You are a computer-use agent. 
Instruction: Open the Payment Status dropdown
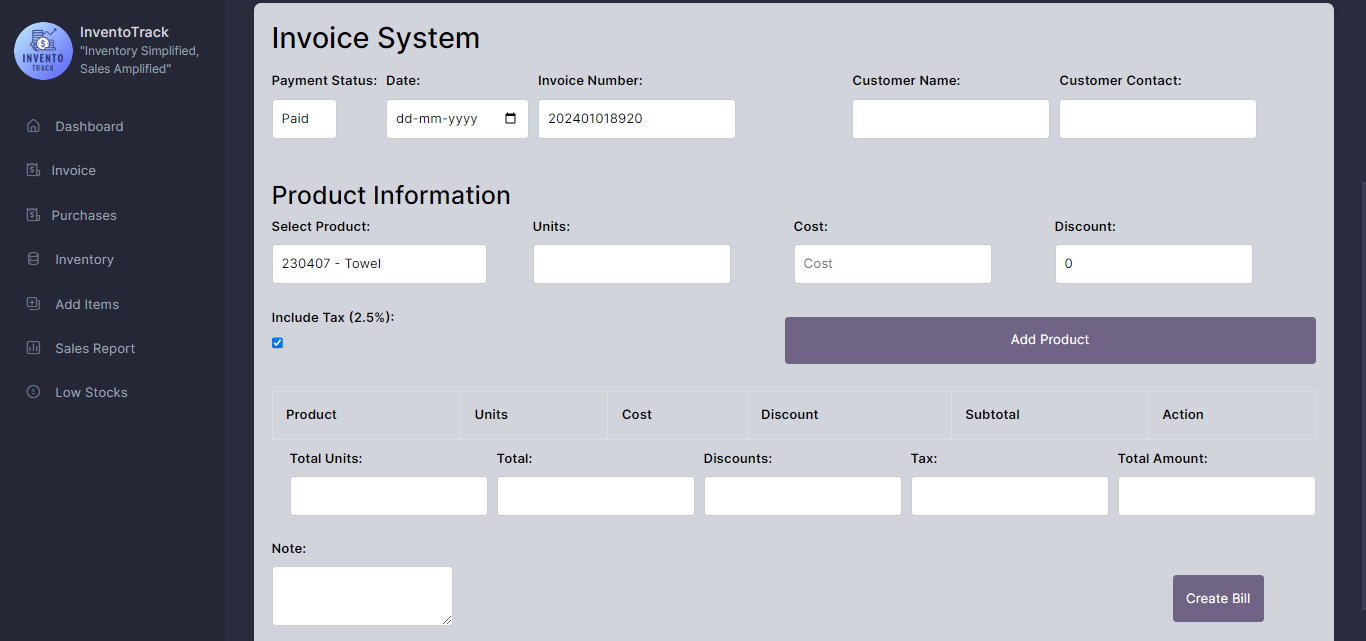click(x=304, y=119)
